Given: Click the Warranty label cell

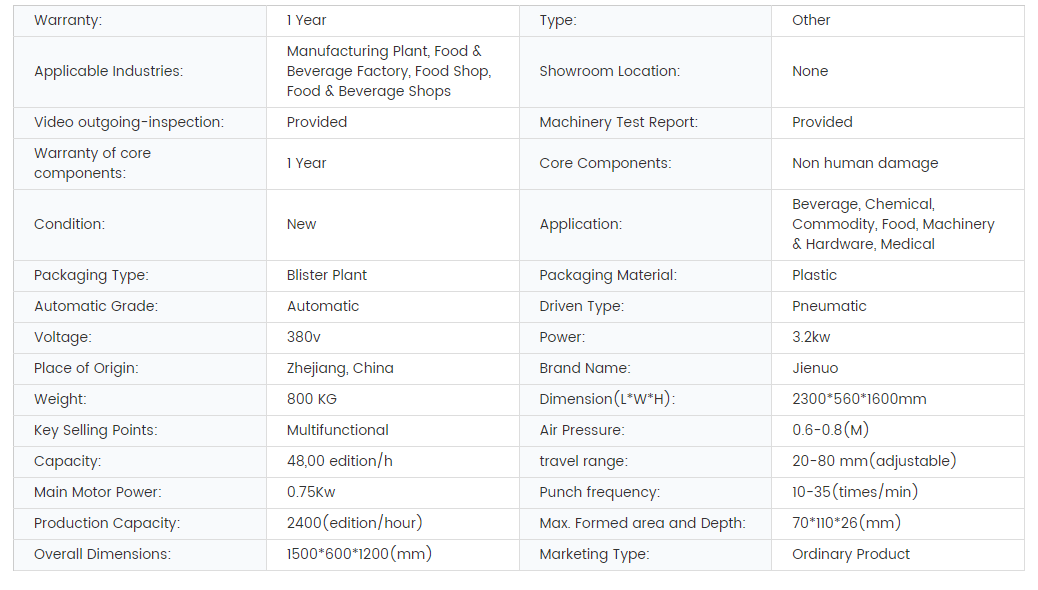Looking at the screenshot, I should (140, 21).
